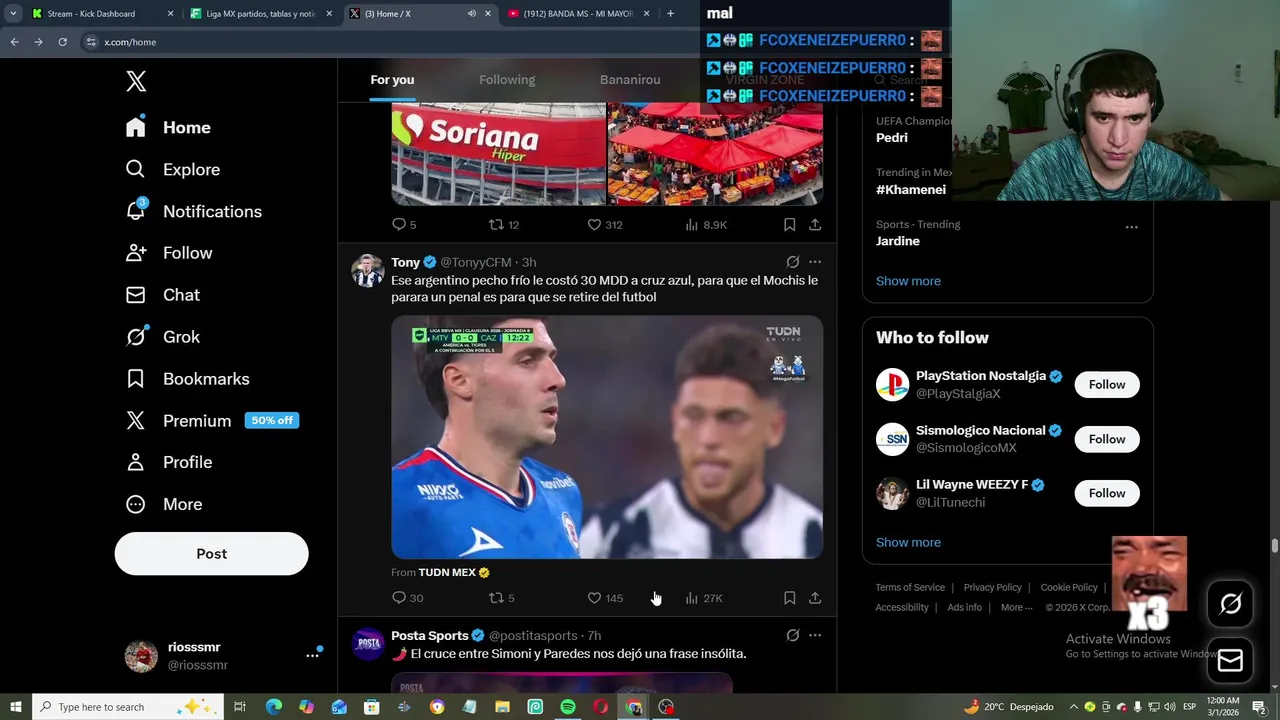The image size is (1280, 720).
Task: Open the #Khamenei trending topic
Action: (x=910, y=190)
